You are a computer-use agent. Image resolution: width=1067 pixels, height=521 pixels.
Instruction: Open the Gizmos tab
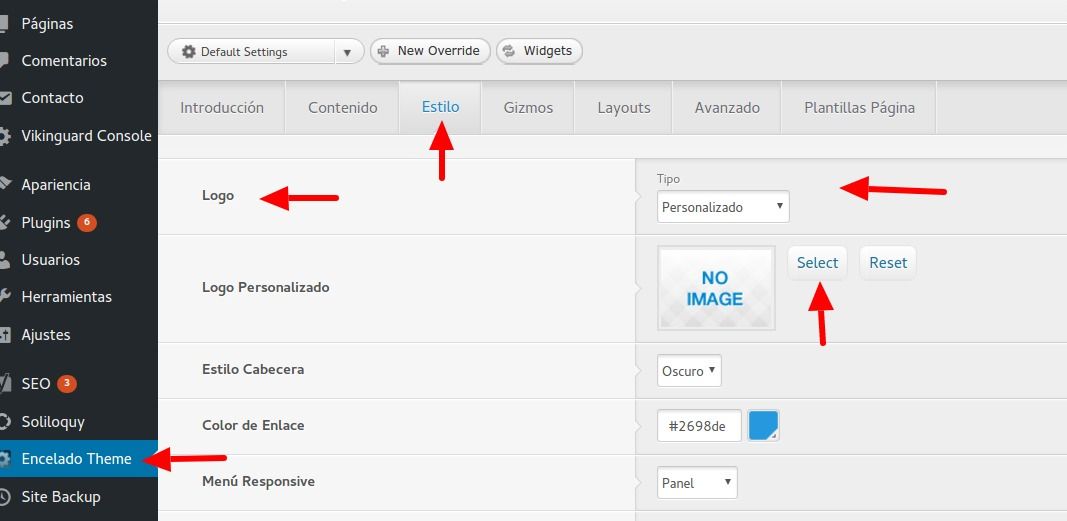tap(528, 107)
